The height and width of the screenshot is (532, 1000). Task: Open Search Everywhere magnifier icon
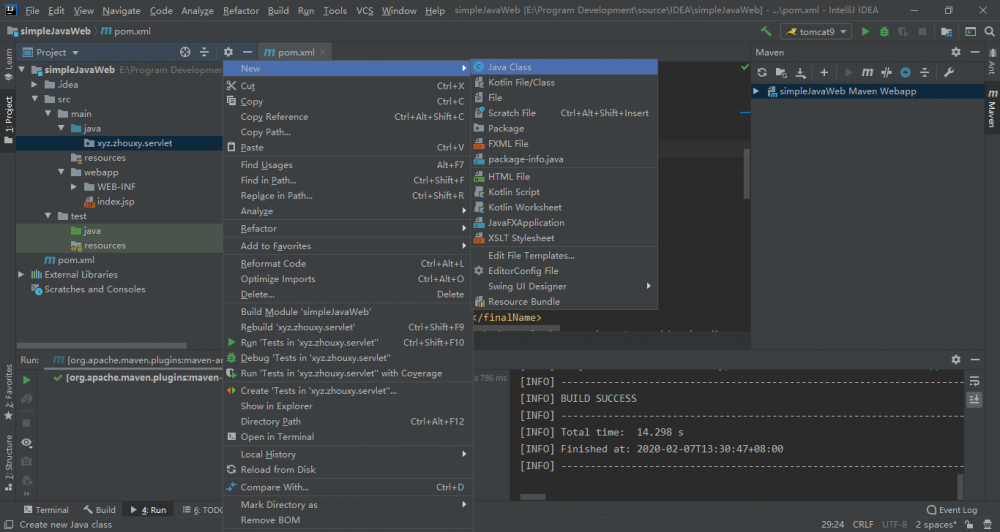point(989,31)
